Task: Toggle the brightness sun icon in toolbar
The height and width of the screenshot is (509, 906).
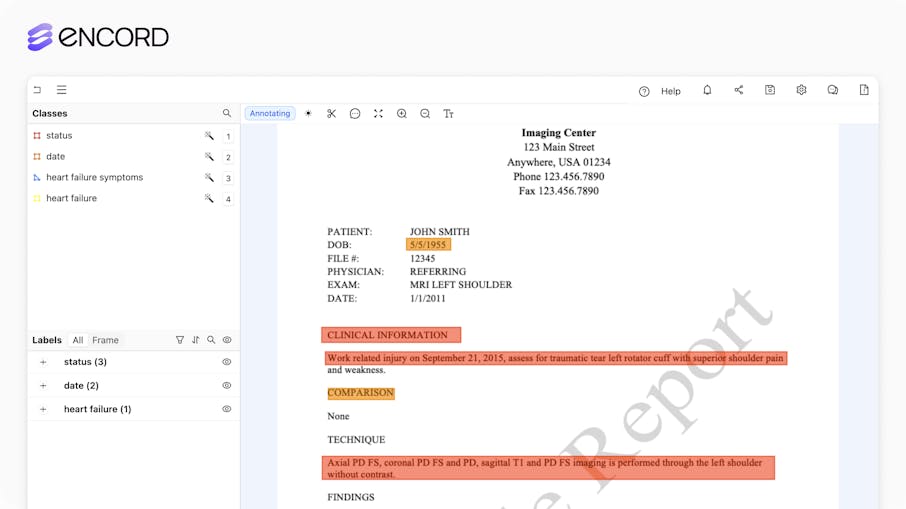Action: click(308, 113)
